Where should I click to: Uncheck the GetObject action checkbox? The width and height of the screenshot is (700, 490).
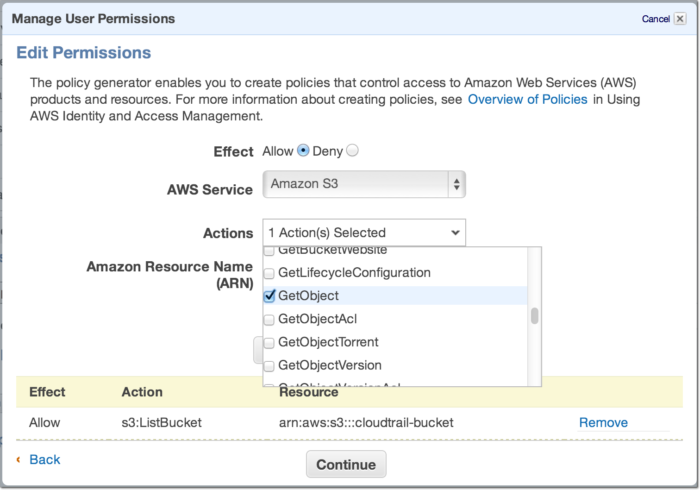click(269, 296)
